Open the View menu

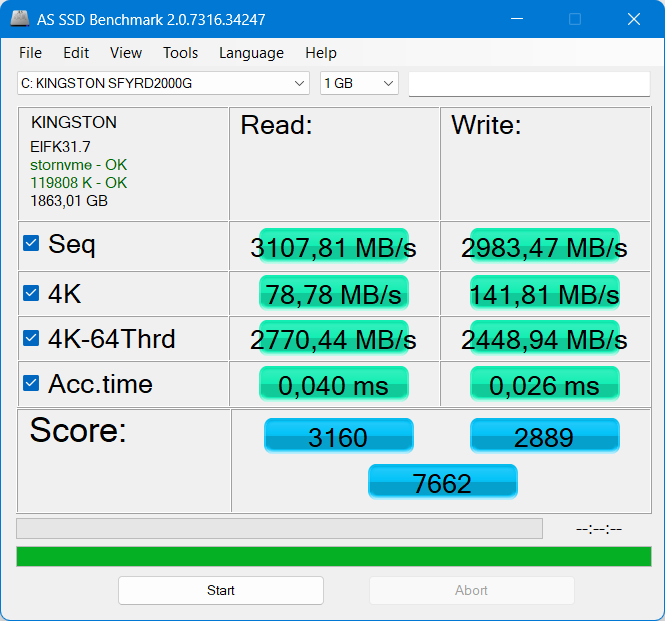click(126, 53)
